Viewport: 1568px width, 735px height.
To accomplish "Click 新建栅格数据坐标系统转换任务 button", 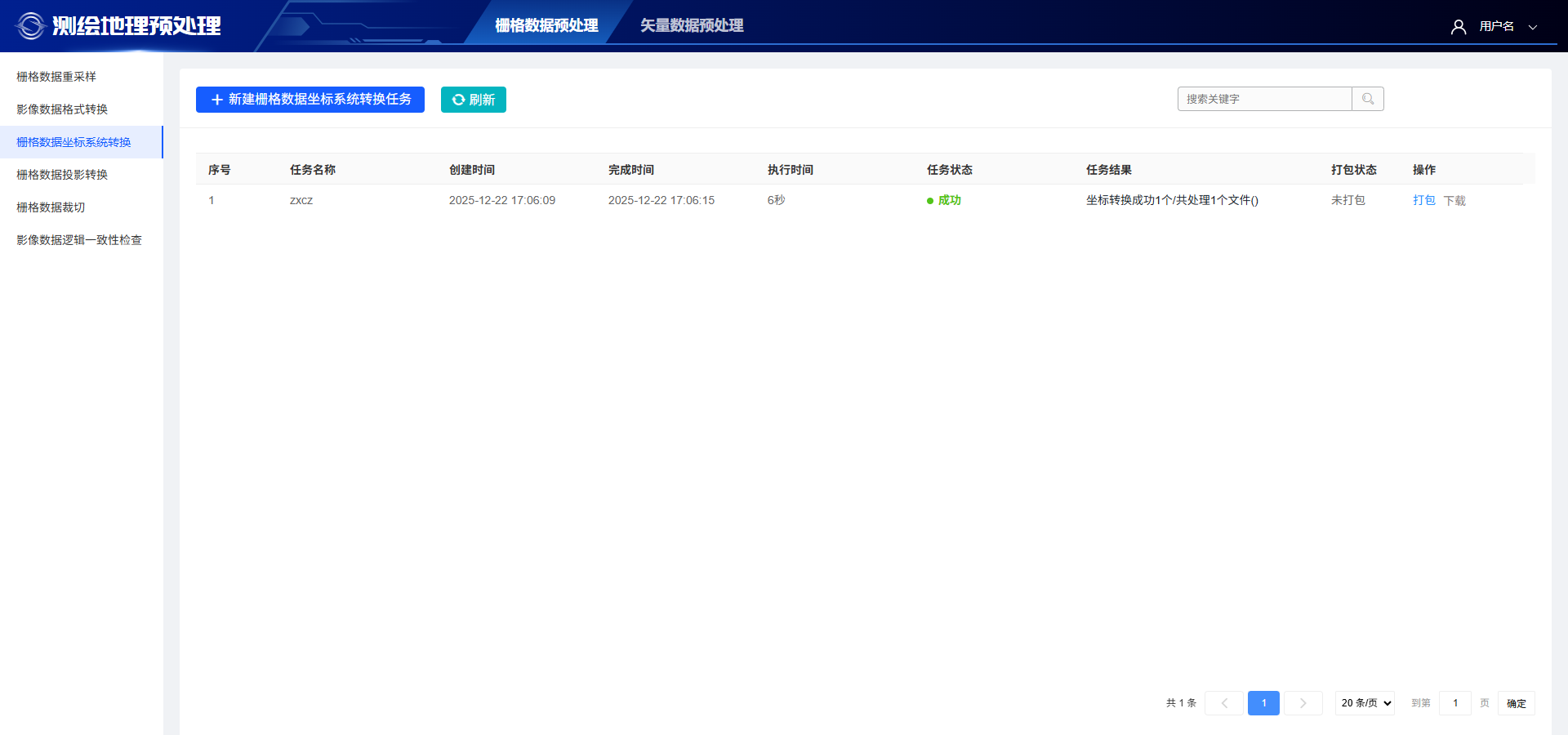I will (310, 100).
